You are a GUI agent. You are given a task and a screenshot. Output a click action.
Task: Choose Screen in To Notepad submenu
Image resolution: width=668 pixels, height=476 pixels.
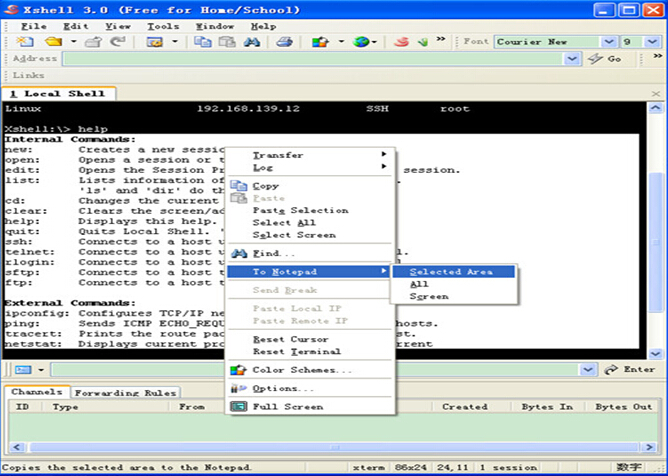(454, 297)
